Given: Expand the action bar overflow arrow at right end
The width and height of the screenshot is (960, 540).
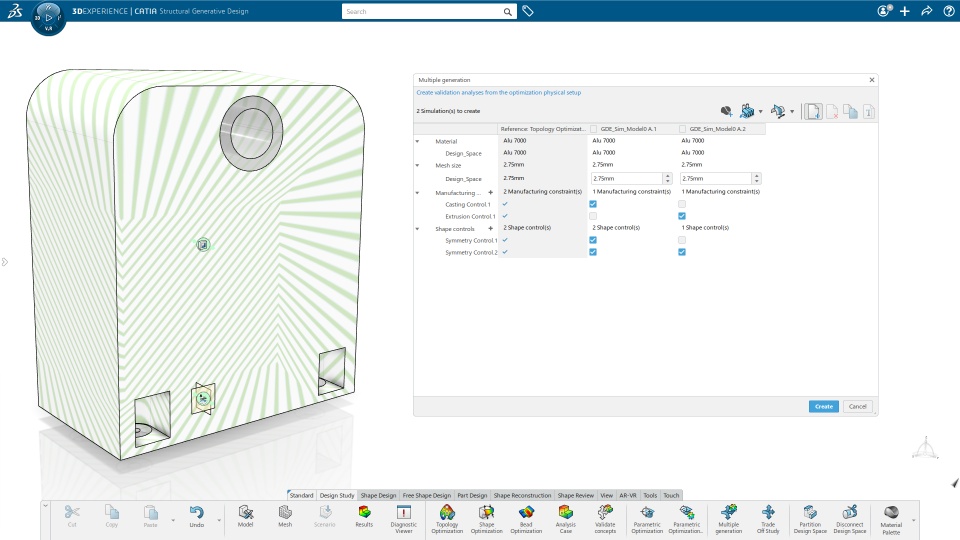Looking at the screenshot, I should click(913, 520).
